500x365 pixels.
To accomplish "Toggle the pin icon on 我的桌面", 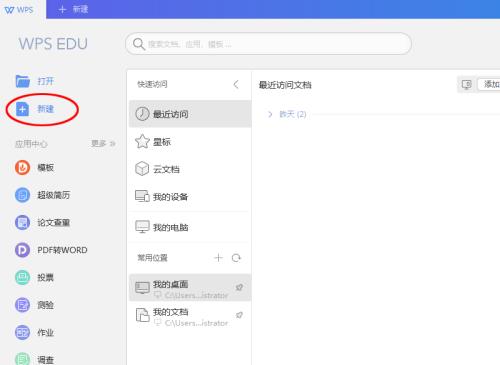I will (239, 287).
